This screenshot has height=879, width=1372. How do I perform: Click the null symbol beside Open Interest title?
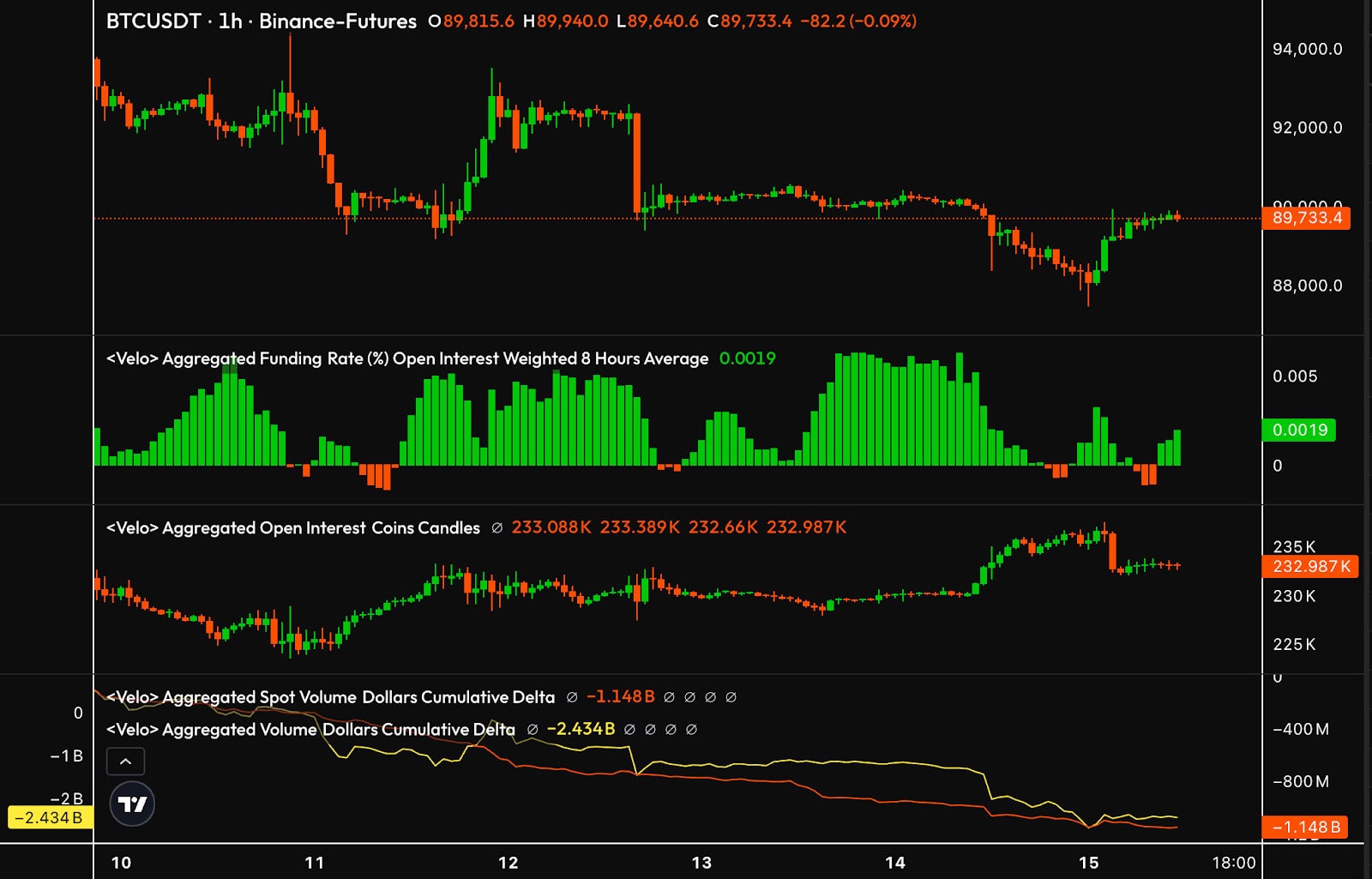[x=496, y=528]
